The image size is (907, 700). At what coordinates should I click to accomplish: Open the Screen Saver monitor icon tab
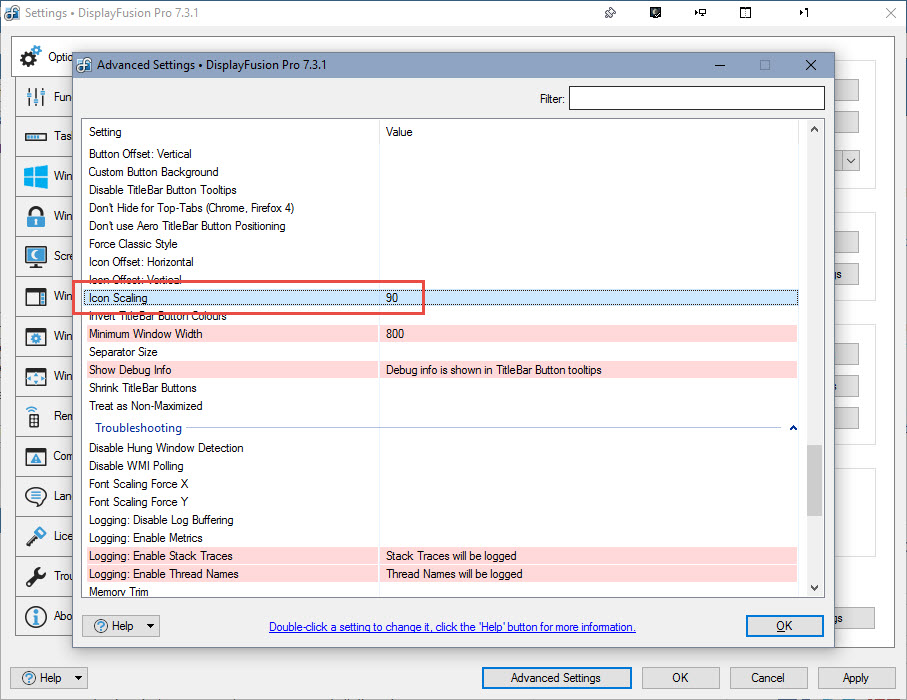coord(36,256)
